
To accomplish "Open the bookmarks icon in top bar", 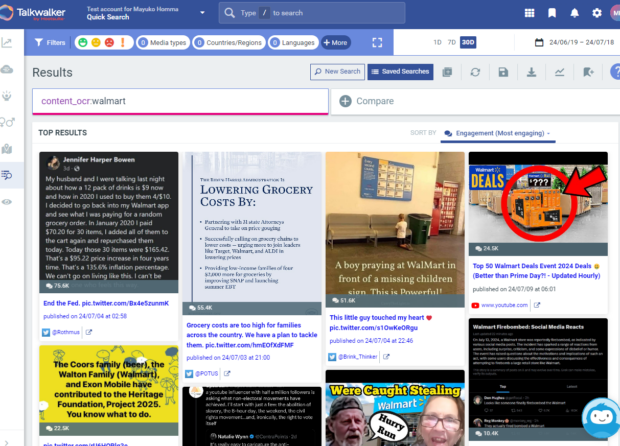I will pos(552,13).
